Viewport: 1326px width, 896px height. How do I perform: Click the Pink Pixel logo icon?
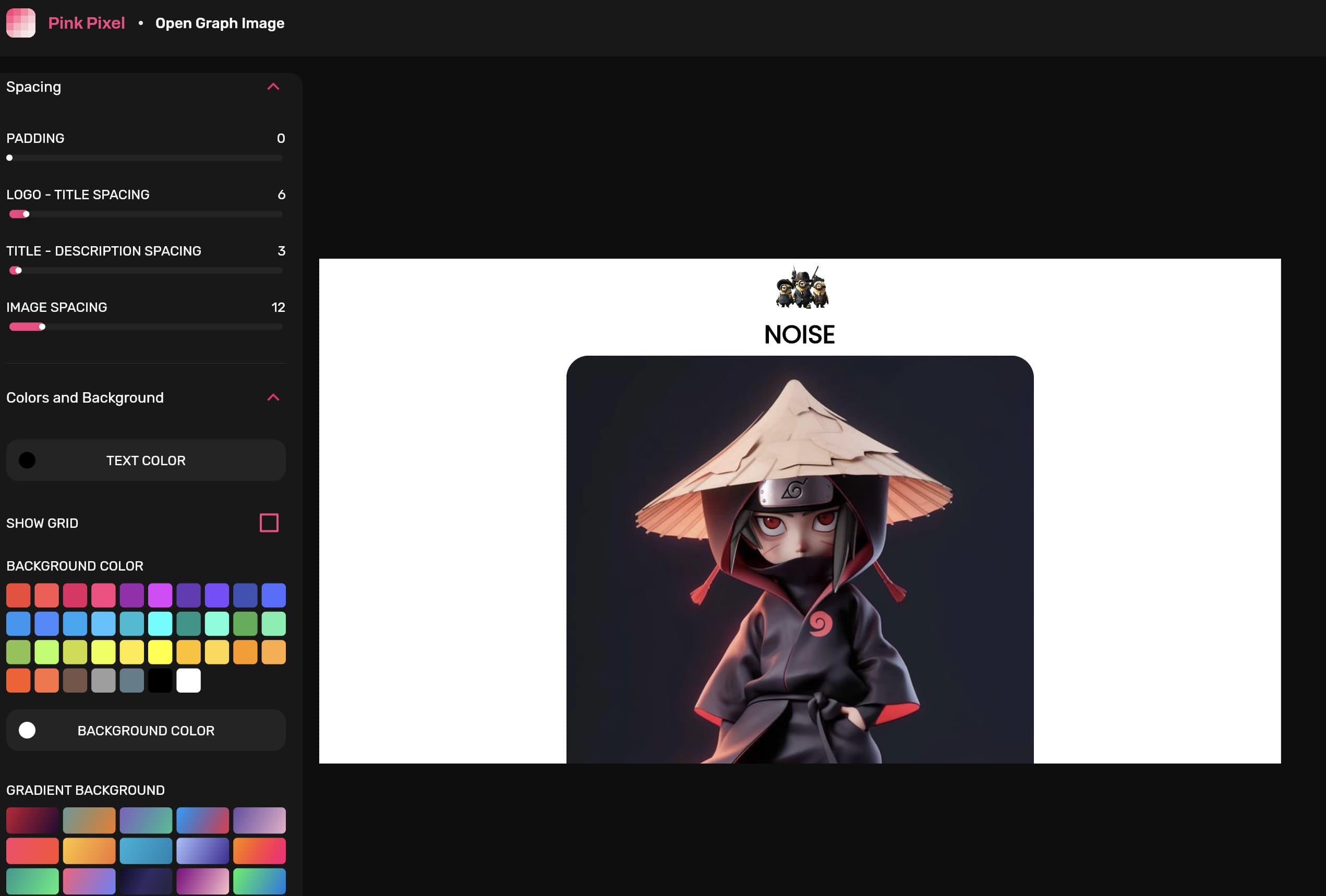click(20, 23)
